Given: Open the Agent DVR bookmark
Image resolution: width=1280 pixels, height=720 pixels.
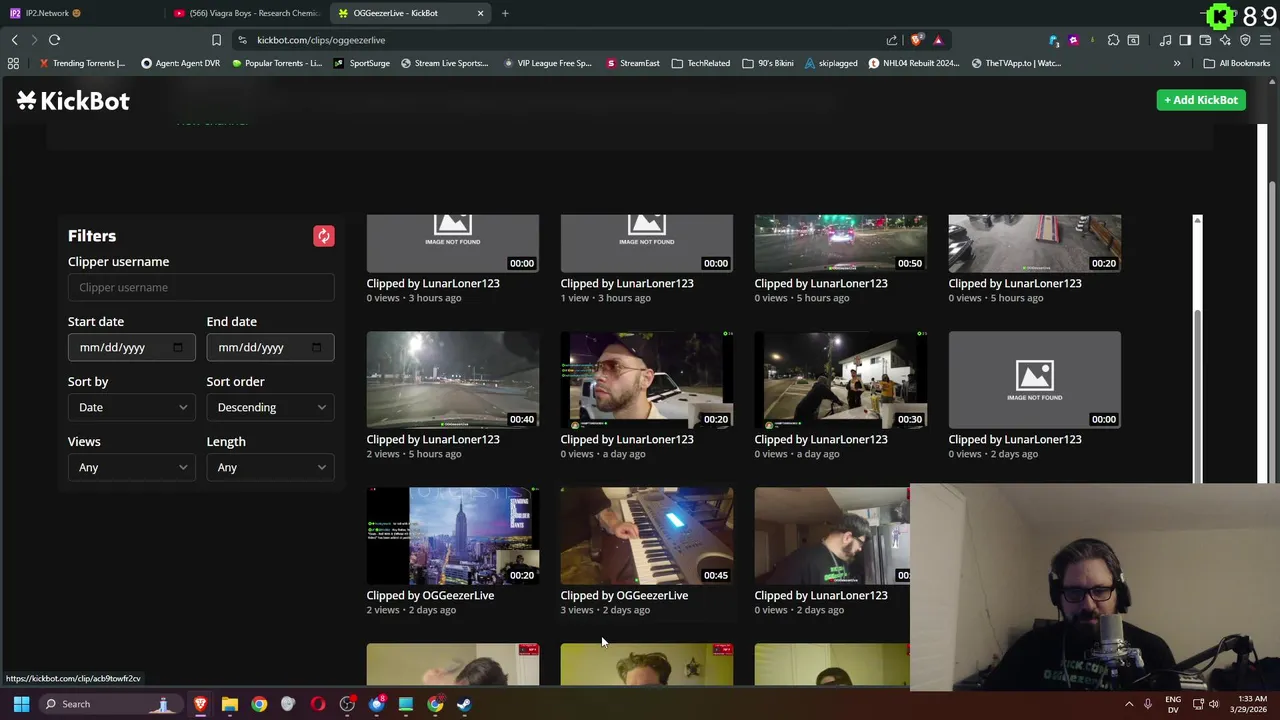Looking at the screenshot, I should click(x=181, y=63).
